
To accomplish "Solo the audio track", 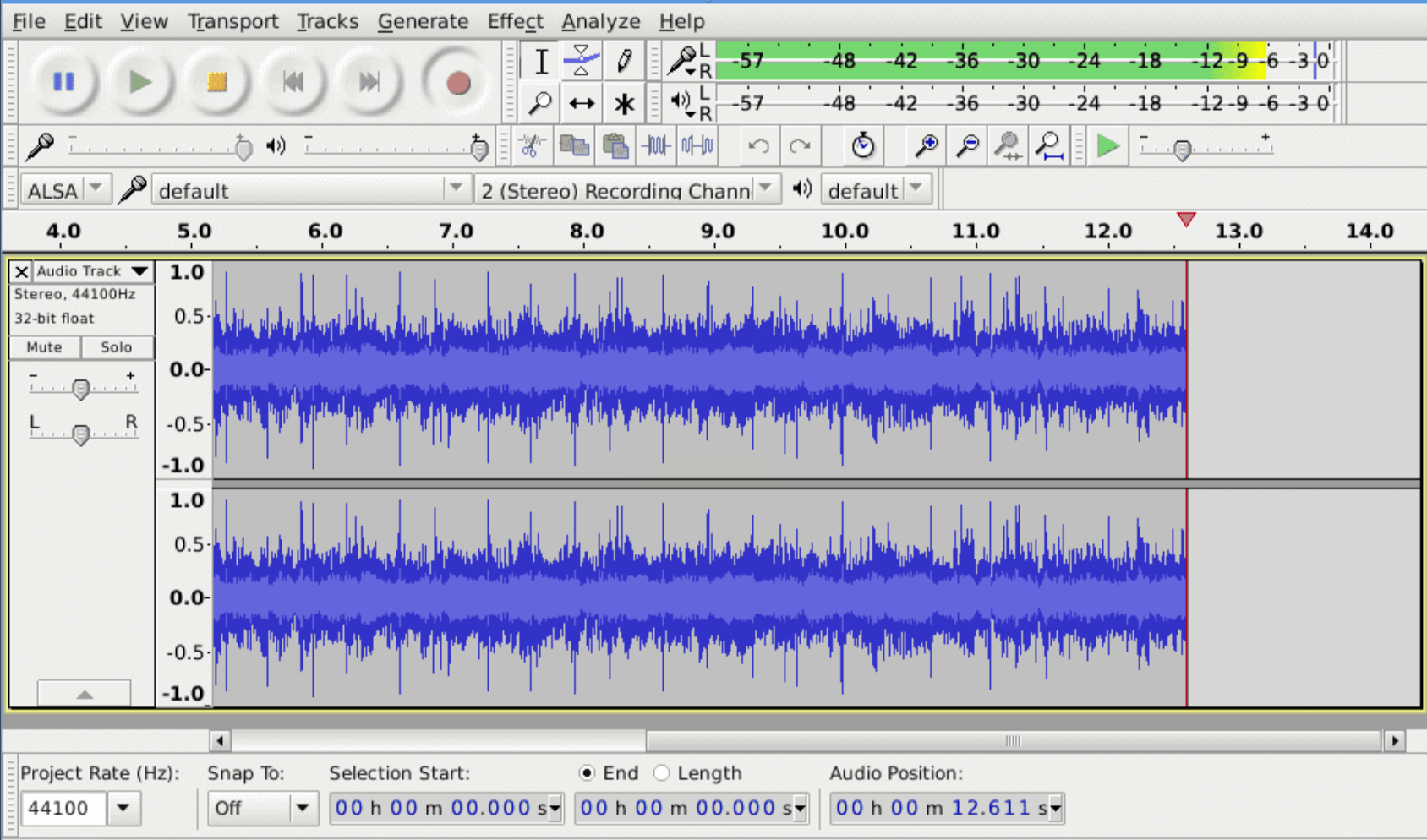I will [x=116, y=347].
